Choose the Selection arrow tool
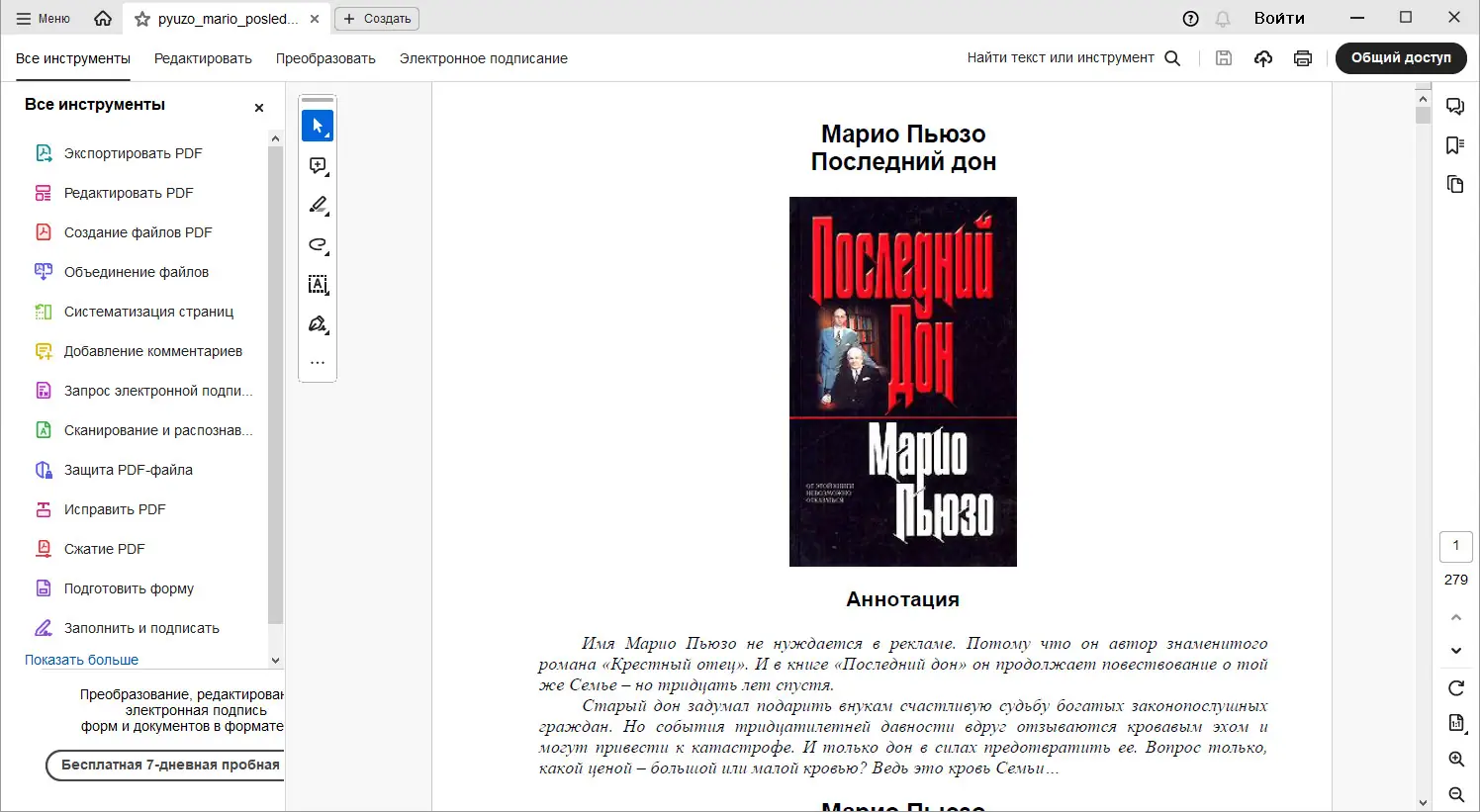This screenshot has height=812, width=1480. coord(318,126)
